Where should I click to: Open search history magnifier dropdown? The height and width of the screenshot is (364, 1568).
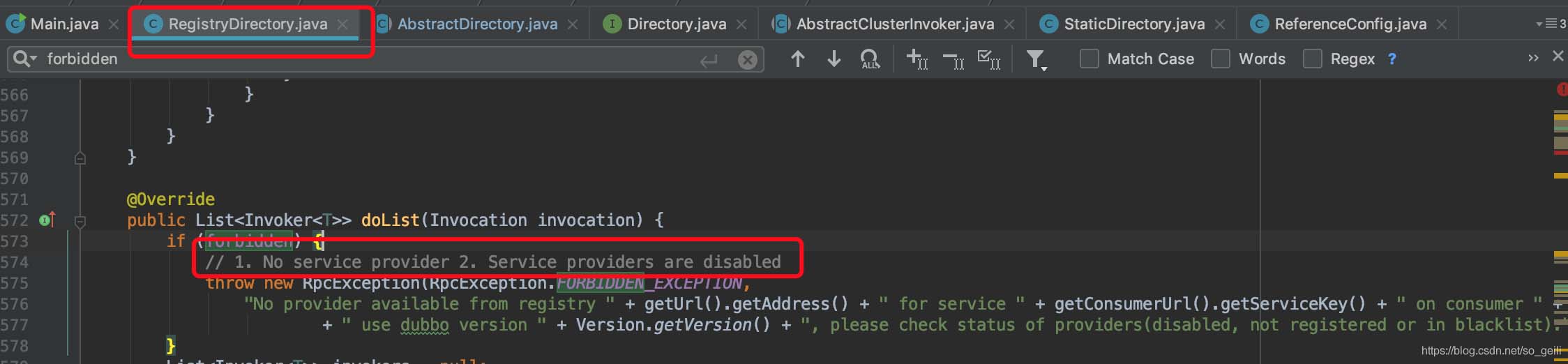click(x=24, y=59)
